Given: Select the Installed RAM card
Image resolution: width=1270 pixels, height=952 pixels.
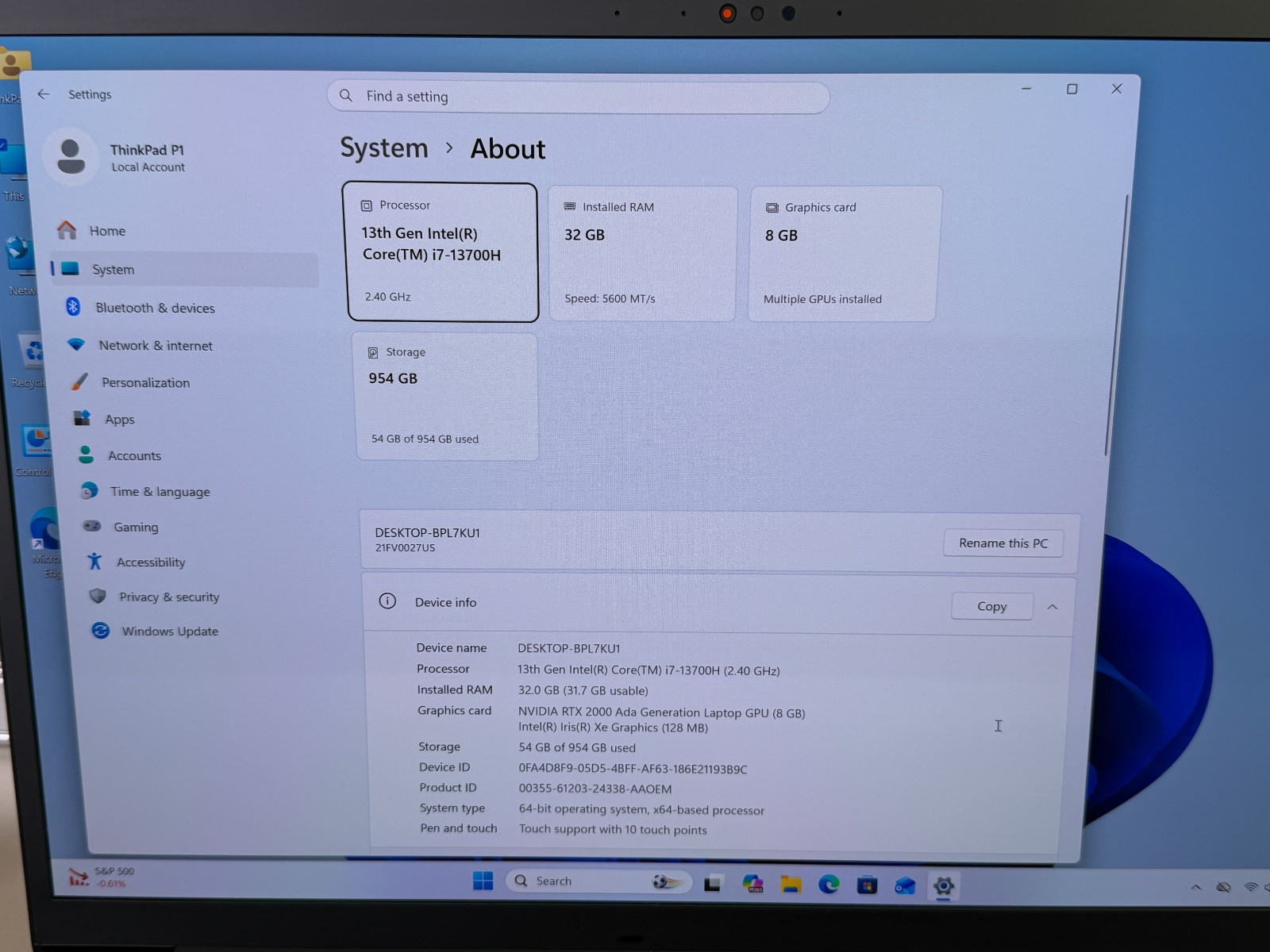Looking at the screenshot, I should pyautogui.click(x=642, y=253).
